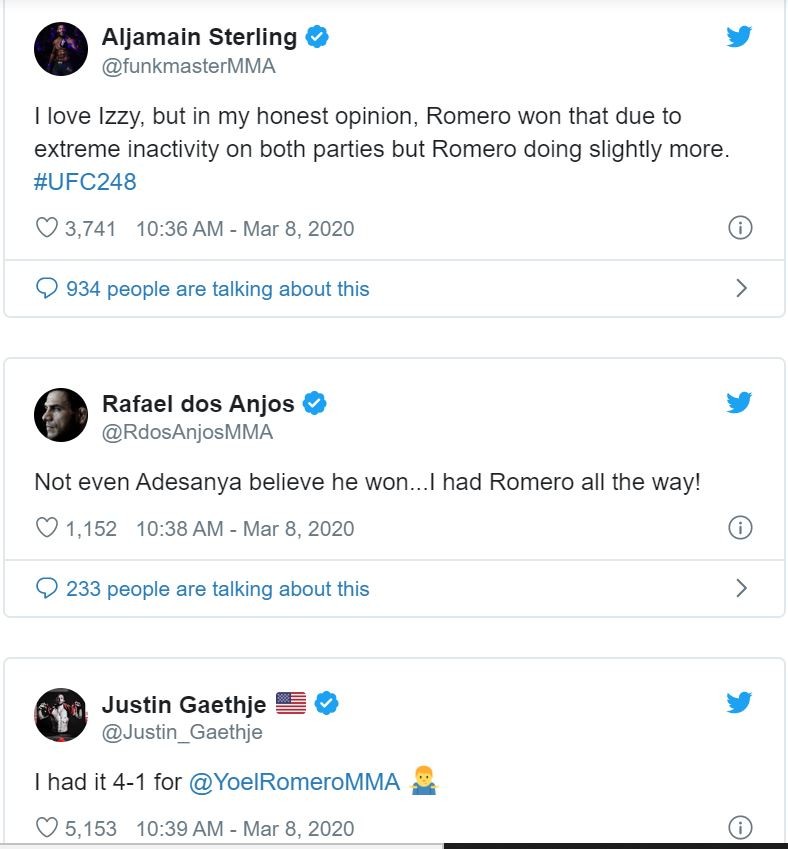
Task: Like the Rafael dos Anjos tweet with heart
Action: 46,528
